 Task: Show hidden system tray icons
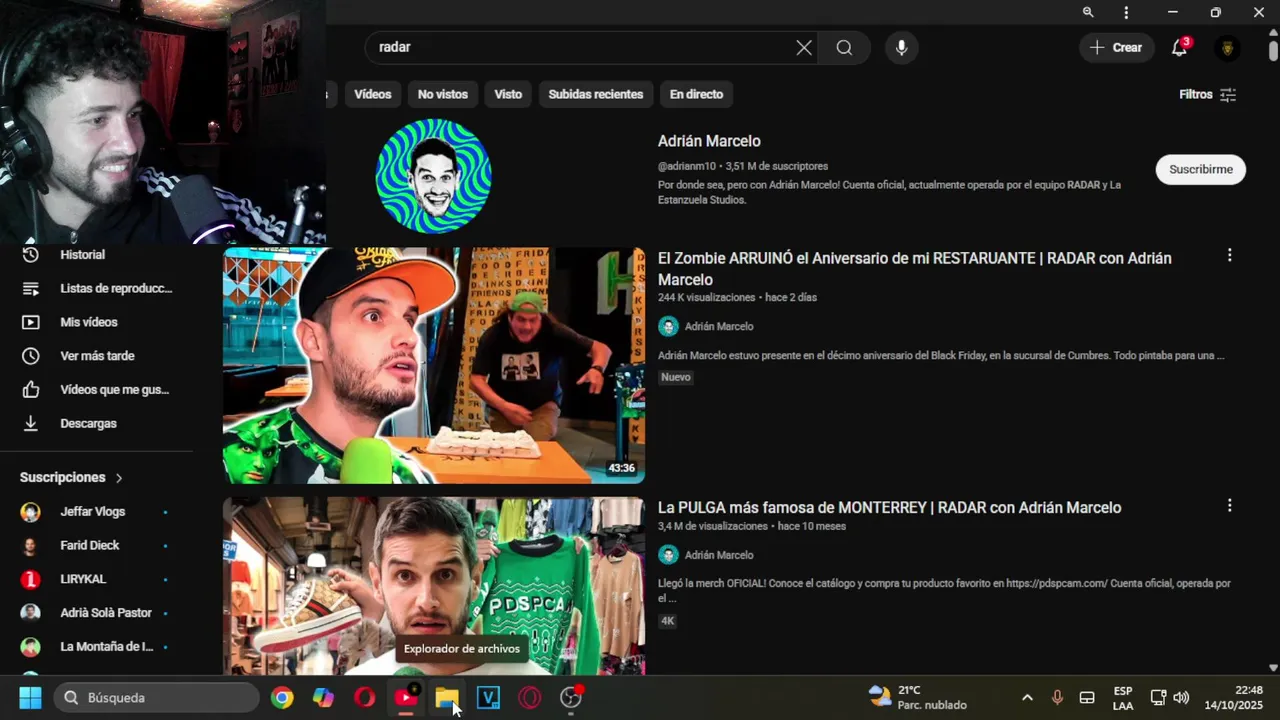click(1027, 698)
